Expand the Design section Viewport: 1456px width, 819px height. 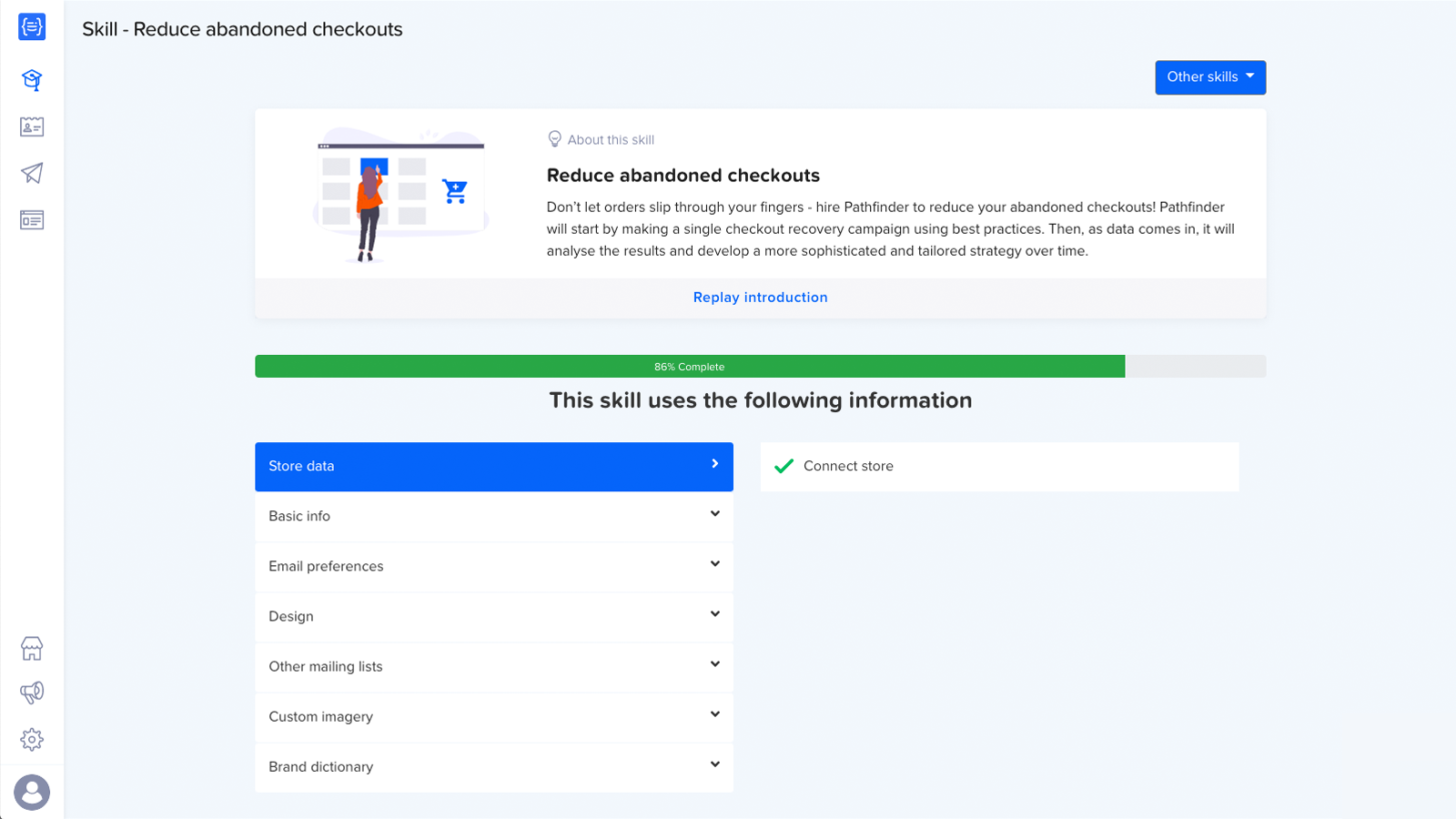point(494,617)
